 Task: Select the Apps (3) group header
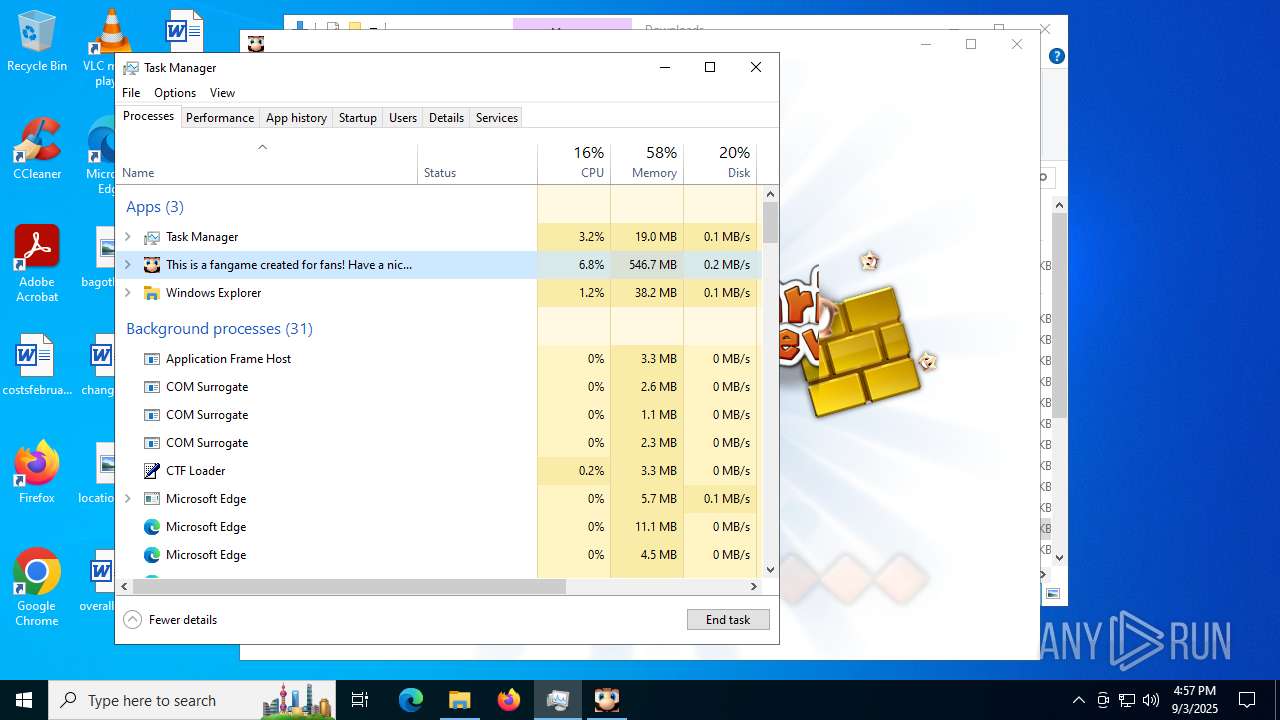(x=155, y=207)
